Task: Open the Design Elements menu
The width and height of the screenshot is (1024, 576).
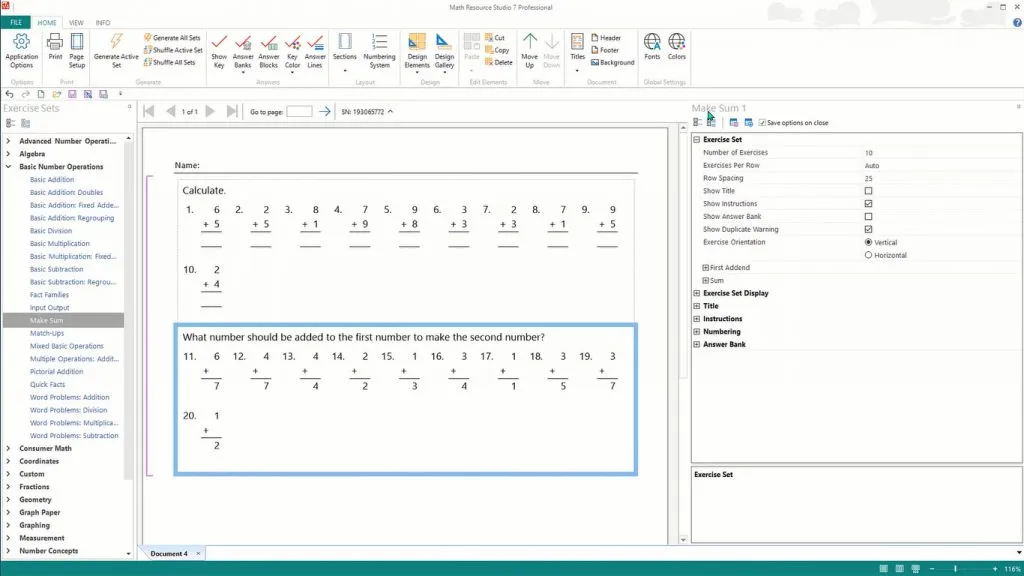Action: [417, 52]
